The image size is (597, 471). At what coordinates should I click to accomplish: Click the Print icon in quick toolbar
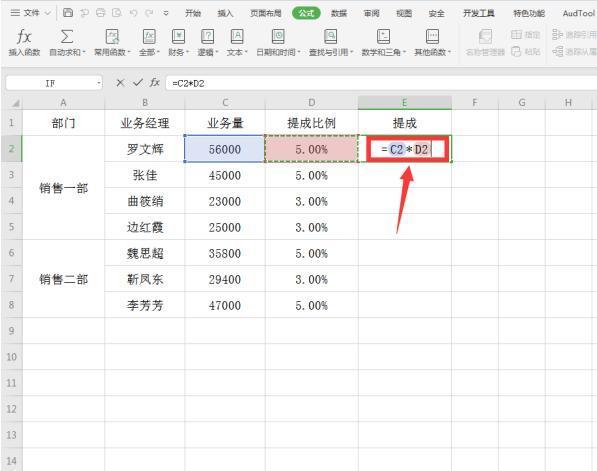point(101,13)
